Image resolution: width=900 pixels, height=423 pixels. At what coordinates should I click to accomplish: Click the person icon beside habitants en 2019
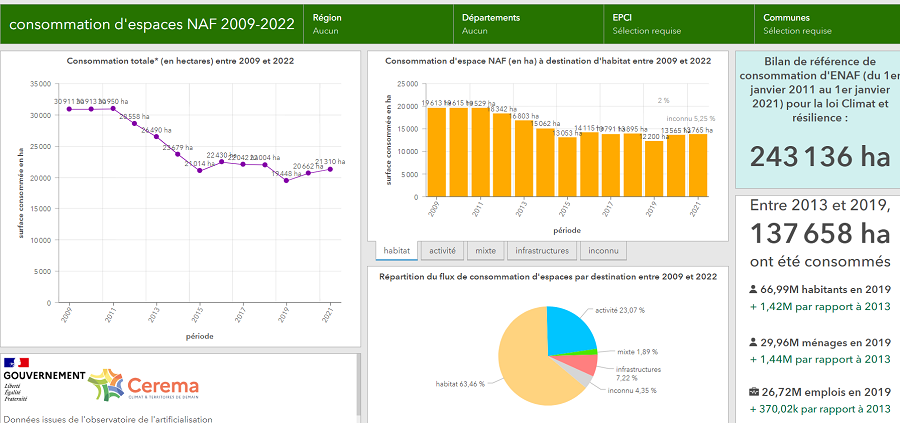[x=752, y=290]
